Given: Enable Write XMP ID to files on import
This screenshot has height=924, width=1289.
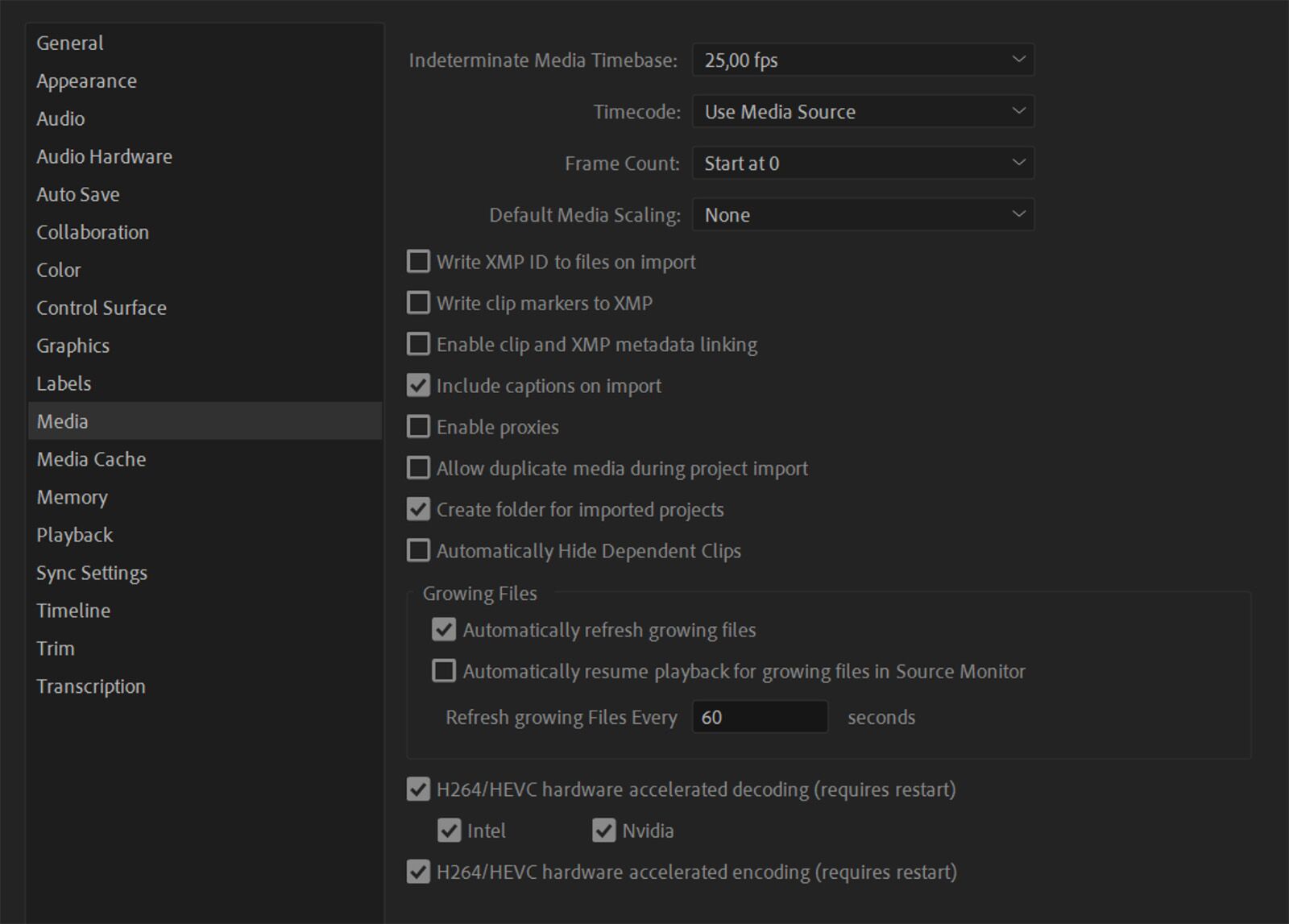Looking at the screenshot, I should point(418,262).
